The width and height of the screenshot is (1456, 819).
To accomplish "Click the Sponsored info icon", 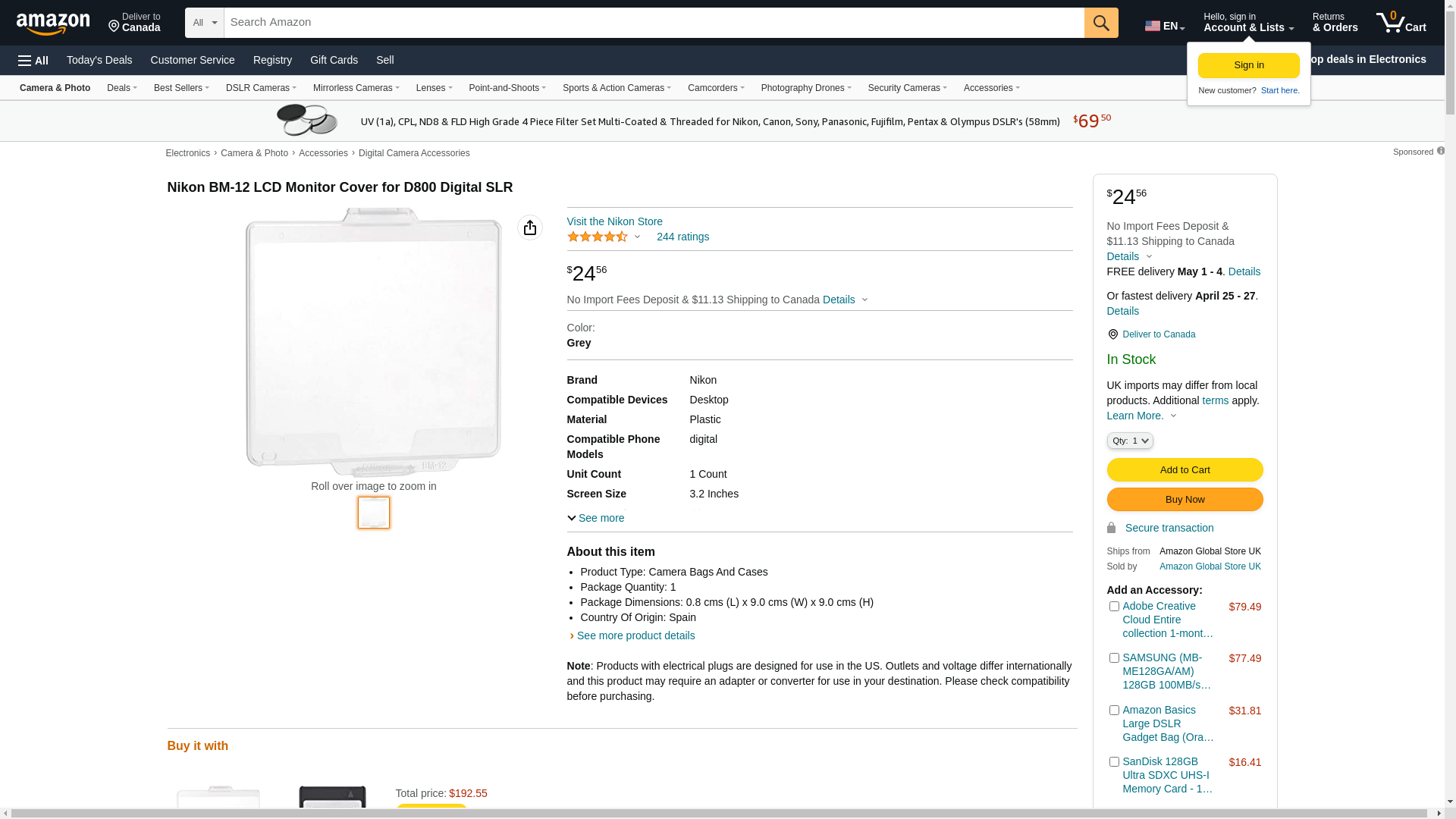I will pos(1440,151).
